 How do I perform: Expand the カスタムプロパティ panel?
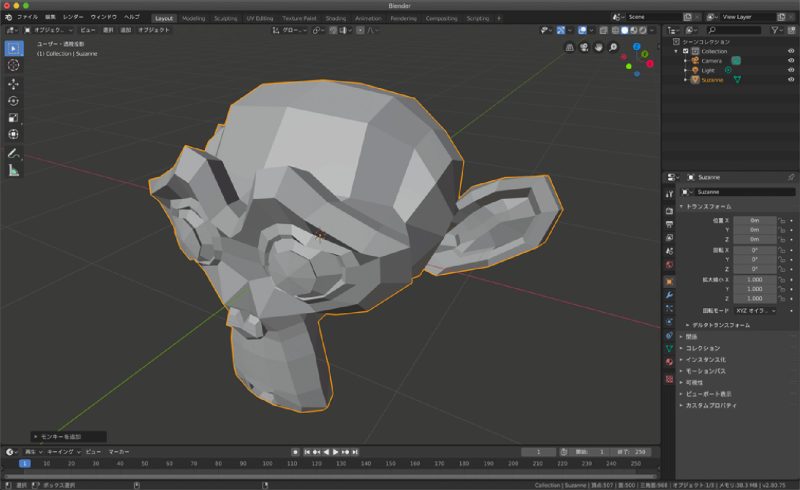(708, 405)
